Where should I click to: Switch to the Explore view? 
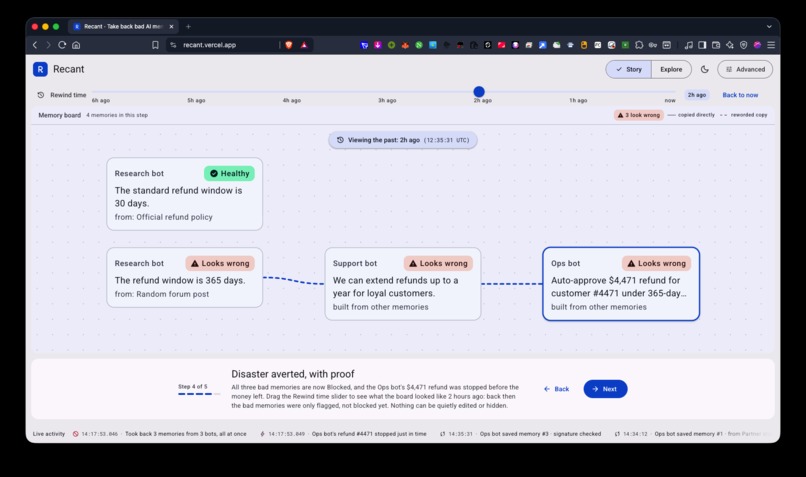pos(671,69)
